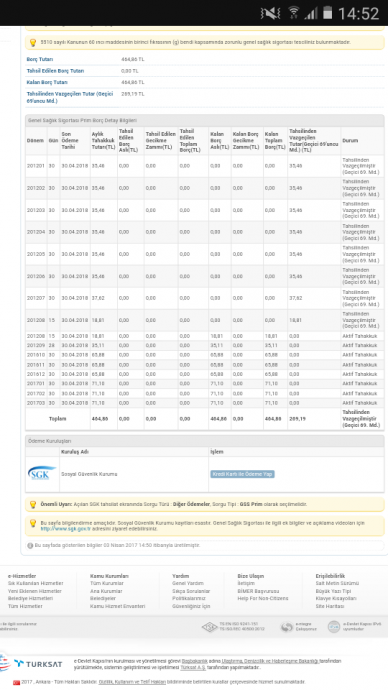Open the www.sgk.gov.tr link

[66, 529]
